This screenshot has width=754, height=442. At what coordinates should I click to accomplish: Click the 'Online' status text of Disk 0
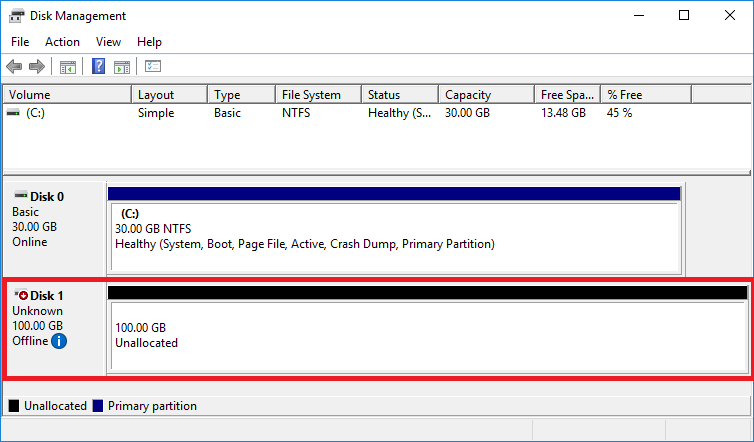click(30, 242)
